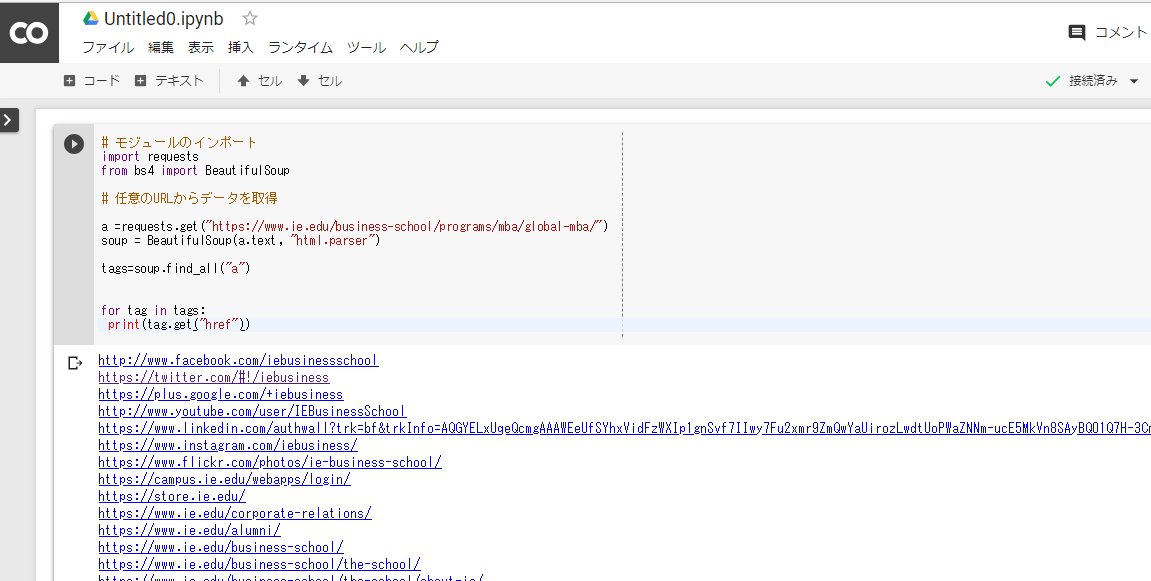
Task: Open the plus.google.com/+iebusiness link
Action: 220,394
